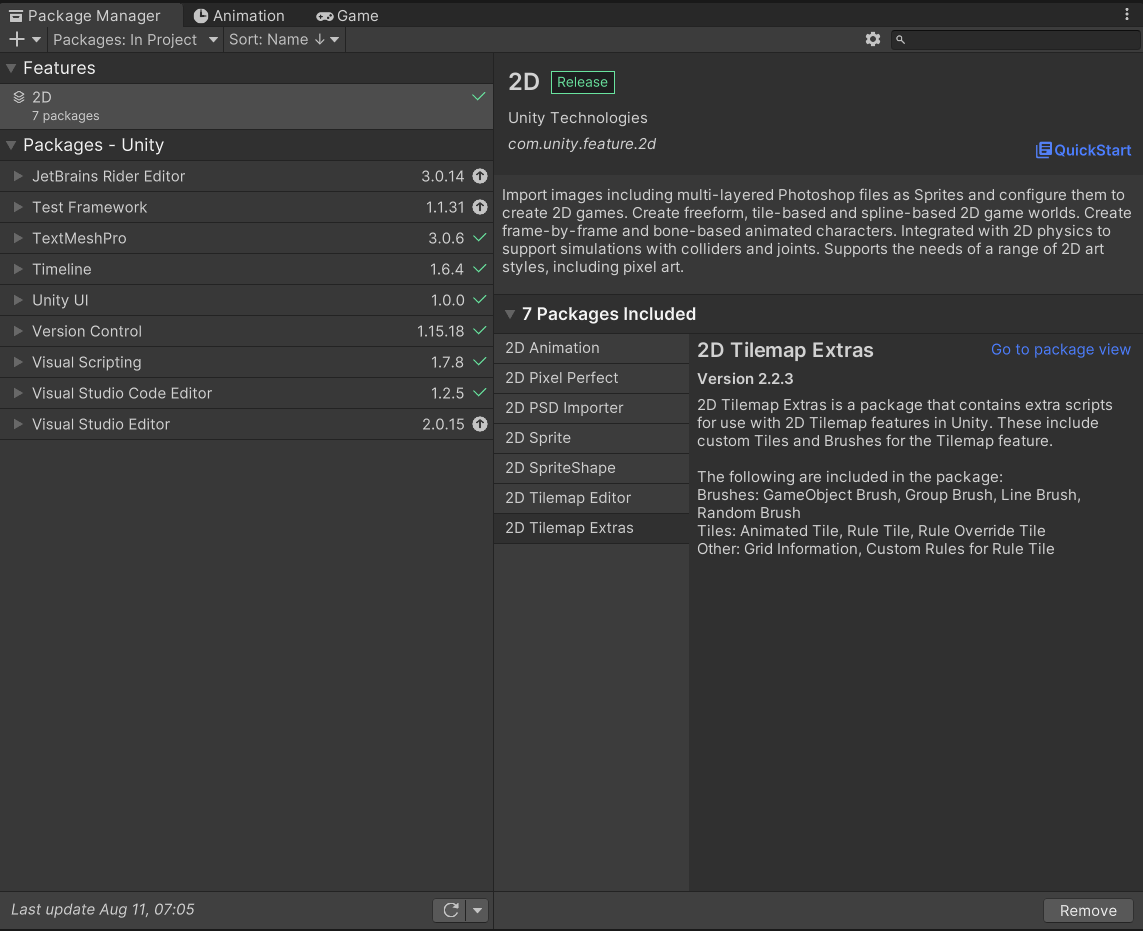1143x931 pixels.
Task: Select the JetBrains Rider Editor package
Action: [246, 176]
